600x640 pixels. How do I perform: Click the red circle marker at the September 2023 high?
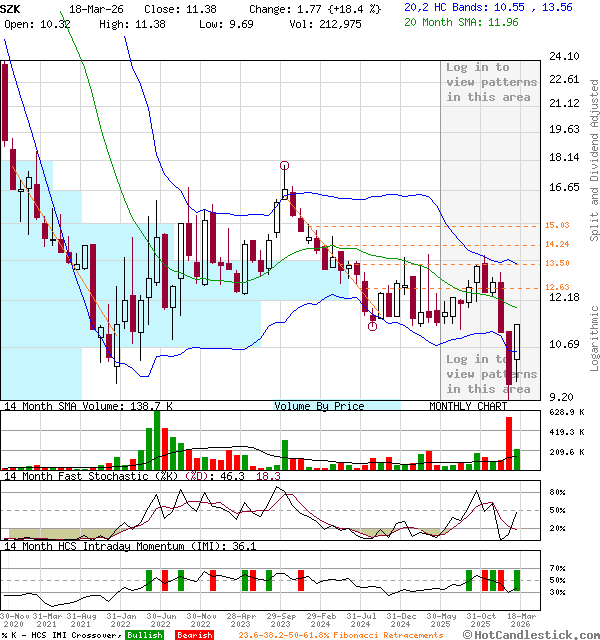pos(285,166)
